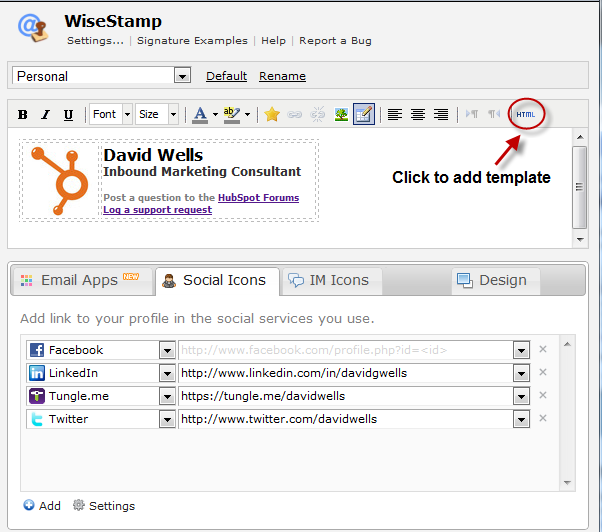This screenshot has width=602, height=532.
Task: Expand highlight color options arrow
Action: pyautogui.click(x=247, y=114)
